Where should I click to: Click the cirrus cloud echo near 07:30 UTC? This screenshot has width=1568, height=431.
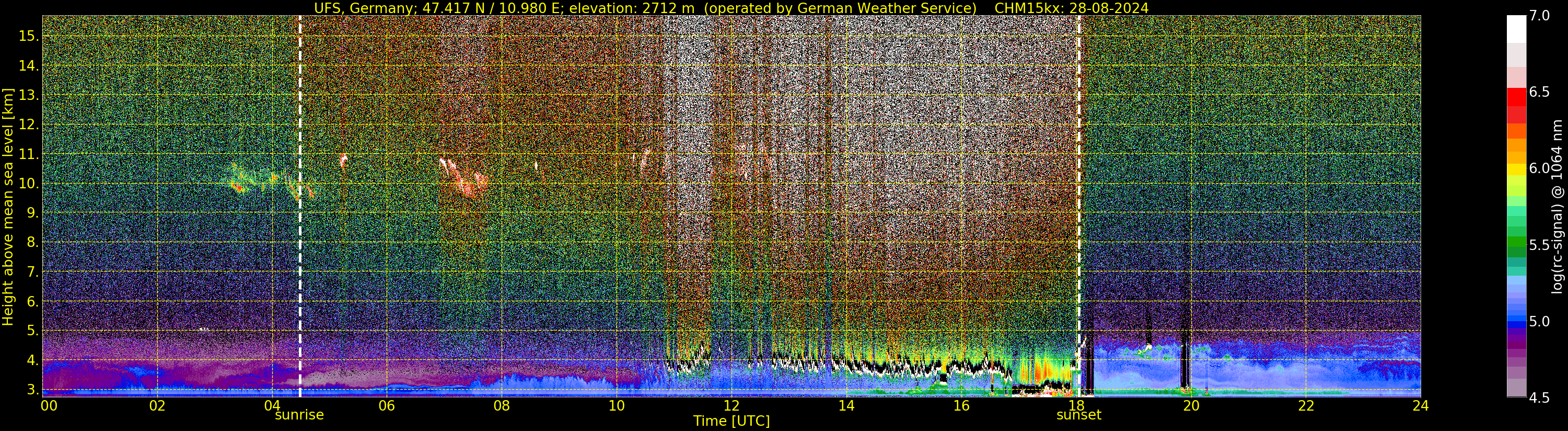click(x=464, y=177)
